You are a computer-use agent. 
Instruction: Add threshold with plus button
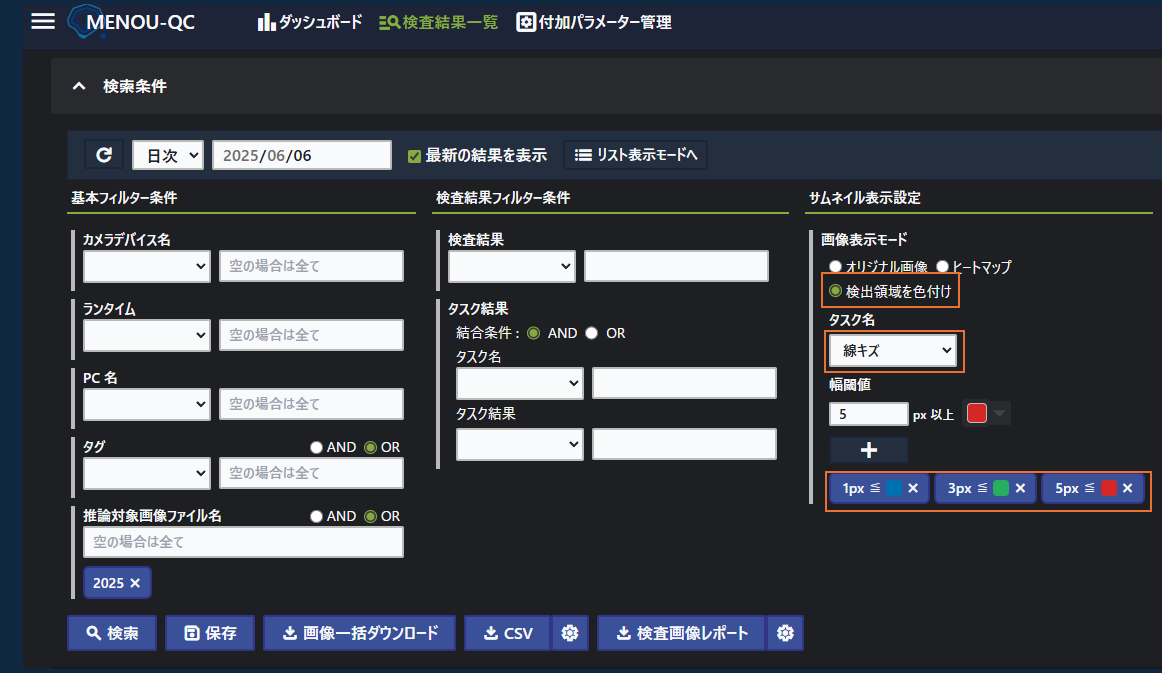[x=869, y=450]
